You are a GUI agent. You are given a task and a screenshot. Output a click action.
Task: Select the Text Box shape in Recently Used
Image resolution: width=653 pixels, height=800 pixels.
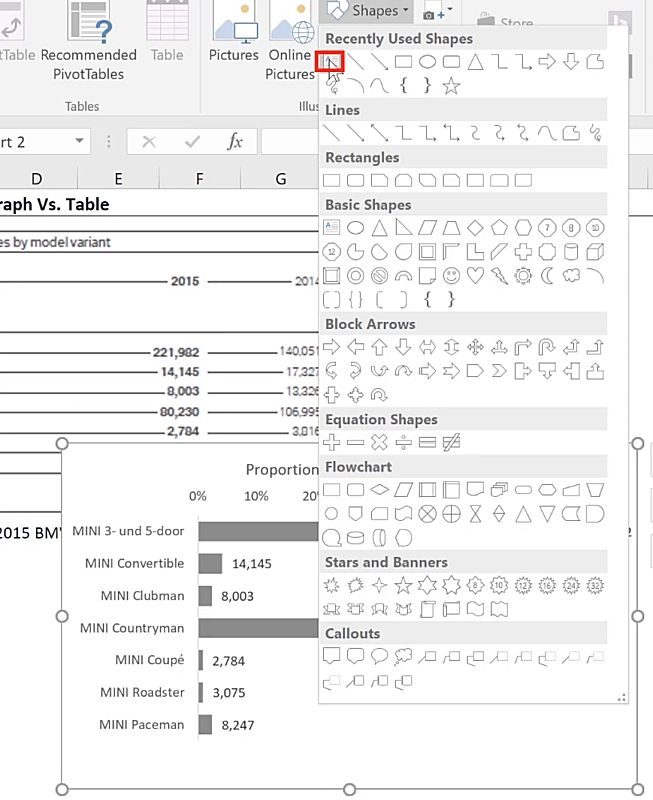click(x=331, y=62)
